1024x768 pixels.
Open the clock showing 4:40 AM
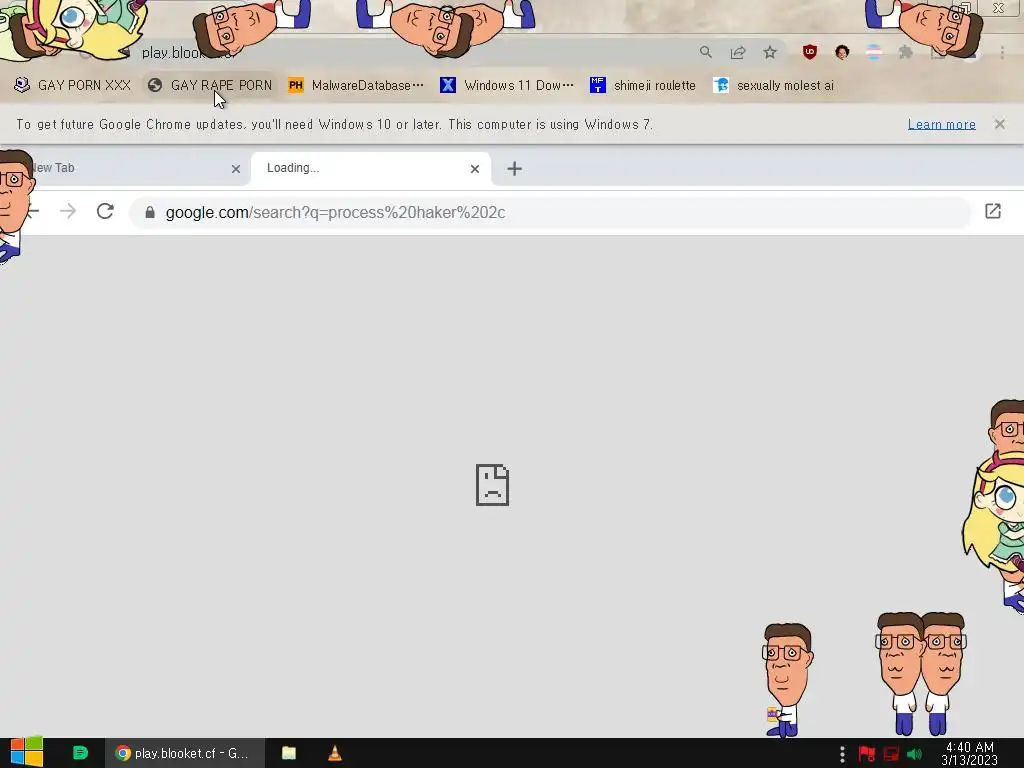coord(970,754)
